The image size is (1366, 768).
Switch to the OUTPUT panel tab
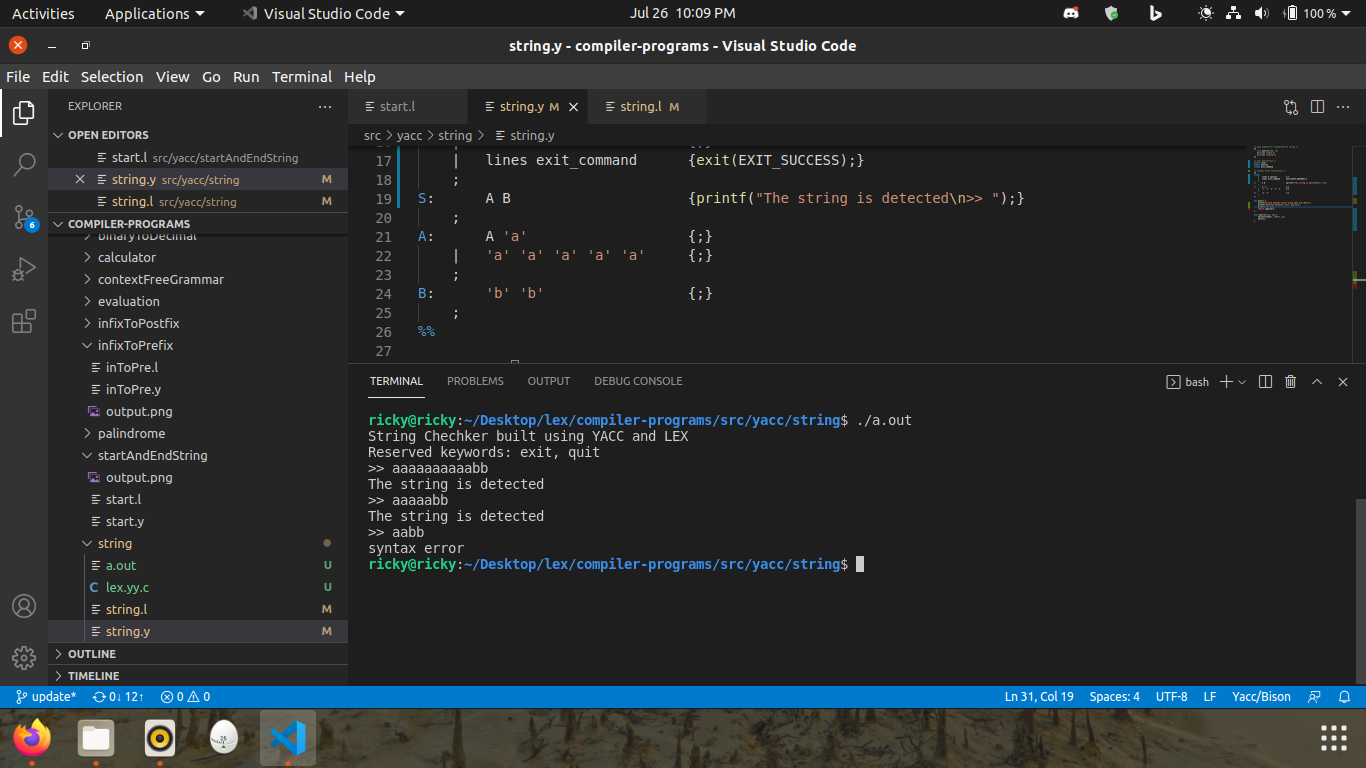click(549, 381)
